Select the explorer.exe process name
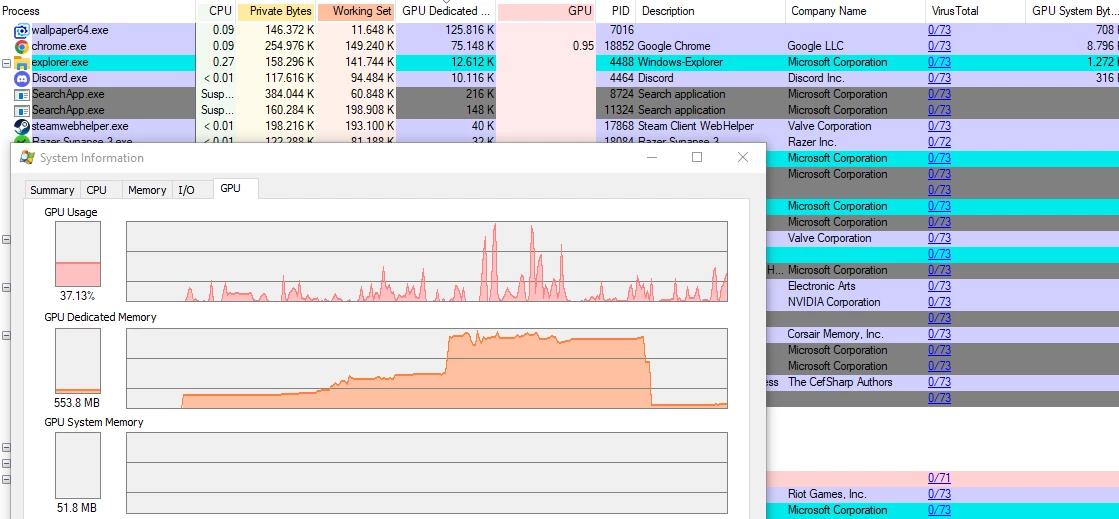 tap(59, 62)
